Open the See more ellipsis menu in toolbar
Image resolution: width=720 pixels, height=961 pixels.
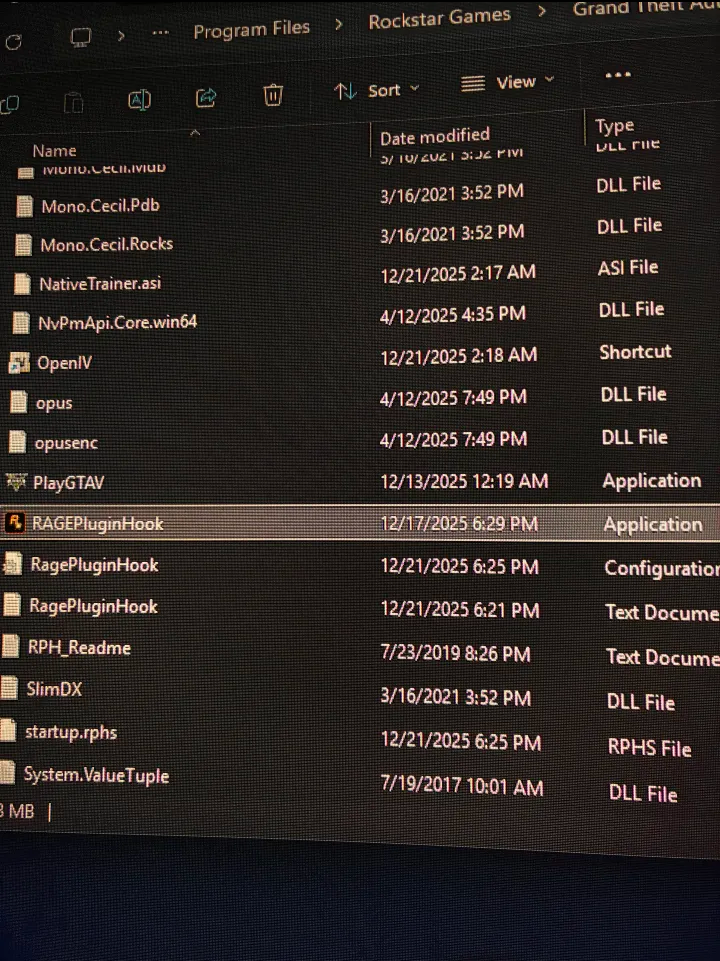point(618,75)
